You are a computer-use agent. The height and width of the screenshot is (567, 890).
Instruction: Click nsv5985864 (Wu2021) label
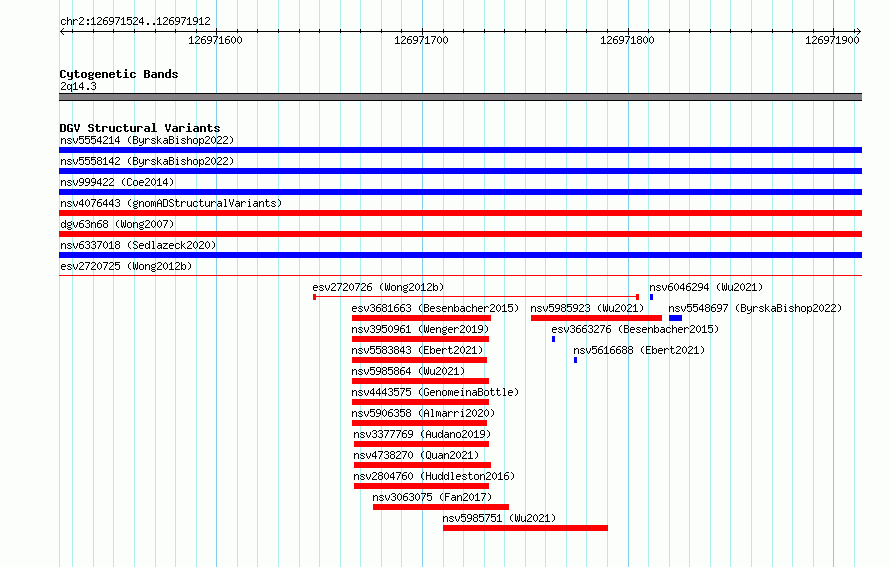tap(408, 371)
